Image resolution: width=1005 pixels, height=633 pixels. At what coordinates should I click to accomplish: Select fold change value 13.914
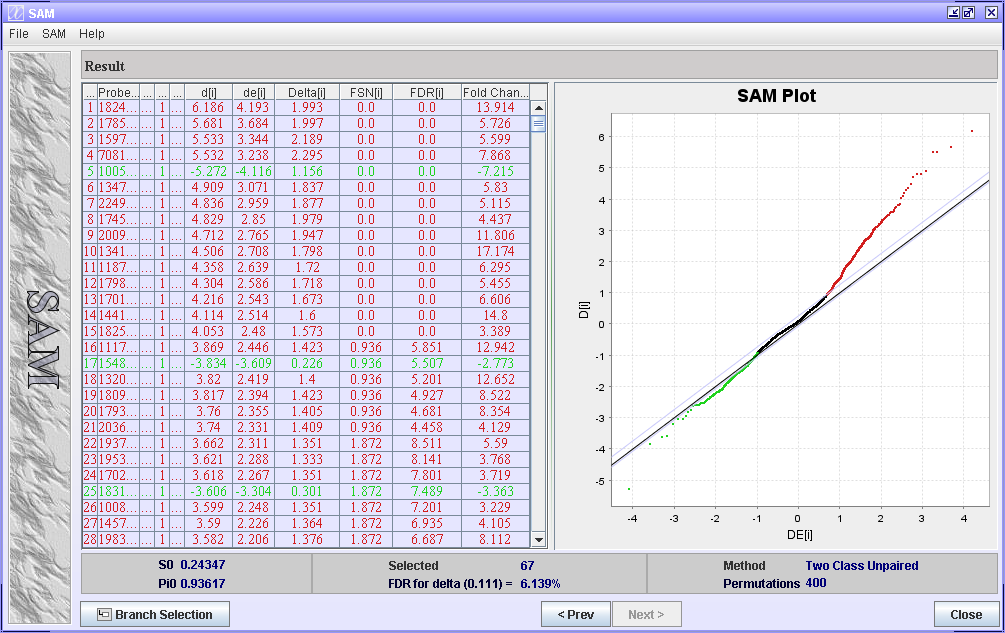tap(495, 108)
